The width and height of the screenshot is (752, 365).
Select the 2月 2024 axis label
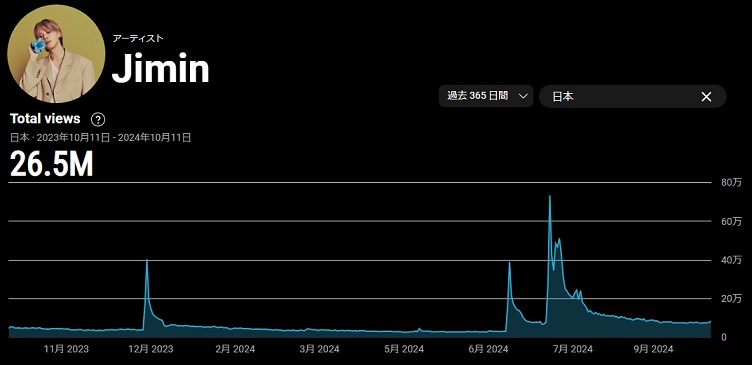(235, 349)
